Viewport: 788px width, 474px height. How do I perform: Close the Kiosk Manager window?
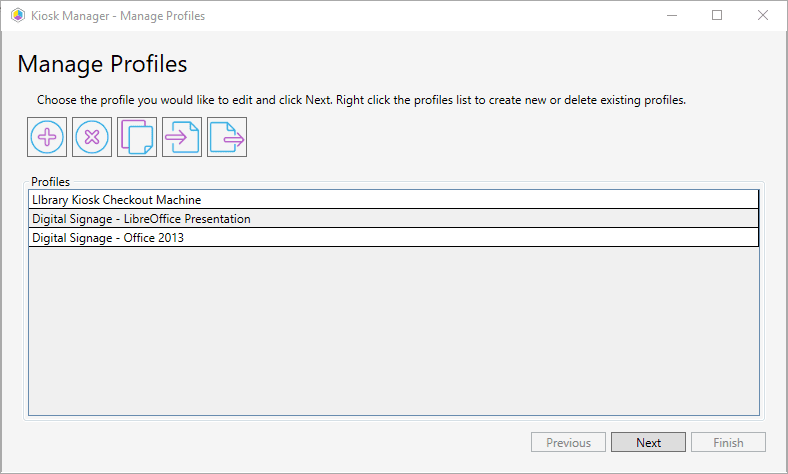763,15
